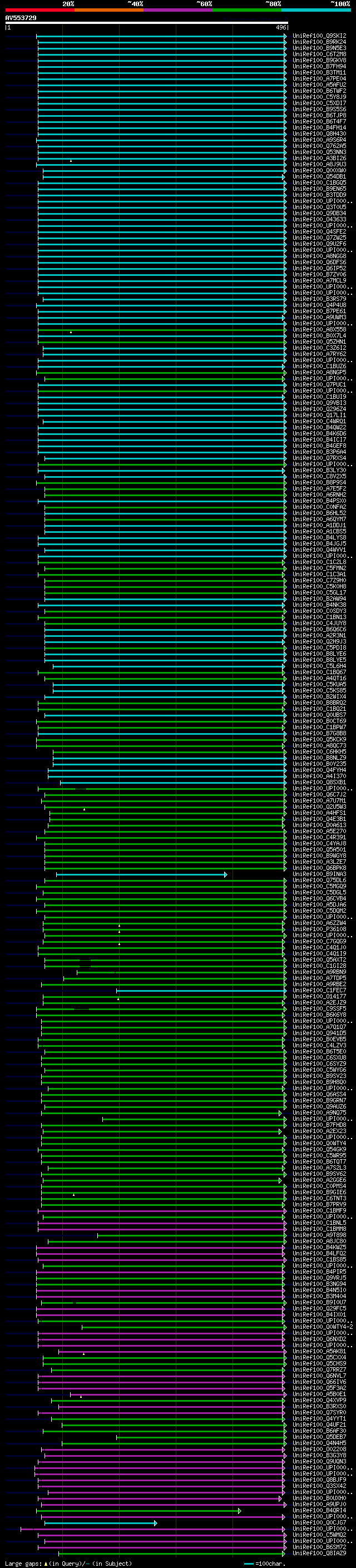356x1568 pixels.
Task: Select the UniRef100_C5PDI8 label
Action: [x=319, y=647]
